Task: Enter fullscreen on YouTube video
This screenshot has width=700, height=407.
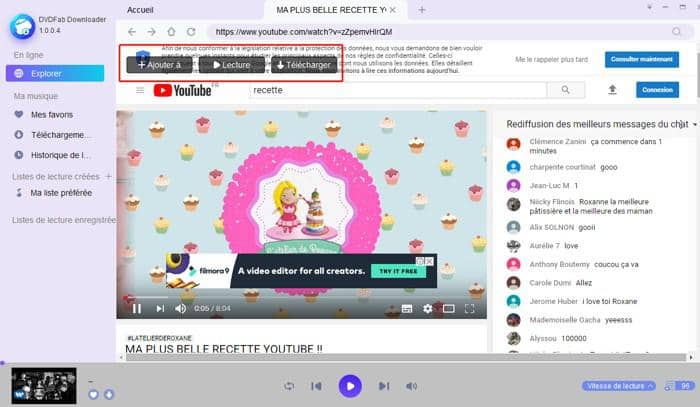Action: [470, 308]
